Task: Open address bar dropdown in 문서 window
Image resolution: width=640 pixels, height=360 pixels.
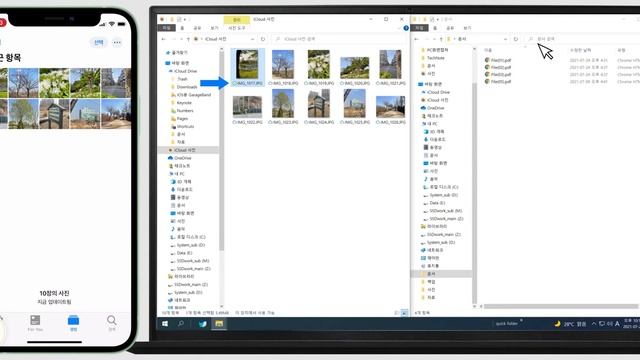Action: pos(505,39)
